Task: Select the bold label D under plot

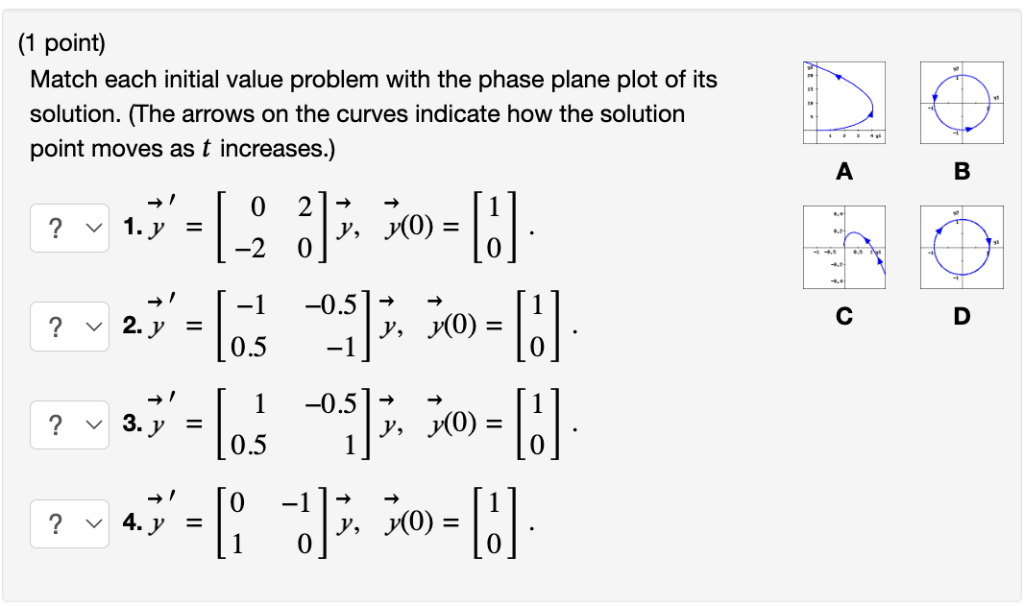Action: click(x=962, y=317)
